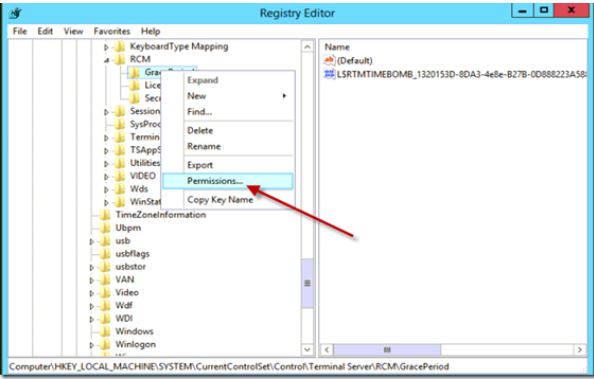594x379 pixels.
Task: Click the VAN folder icon
Action: tap(105, 280)
